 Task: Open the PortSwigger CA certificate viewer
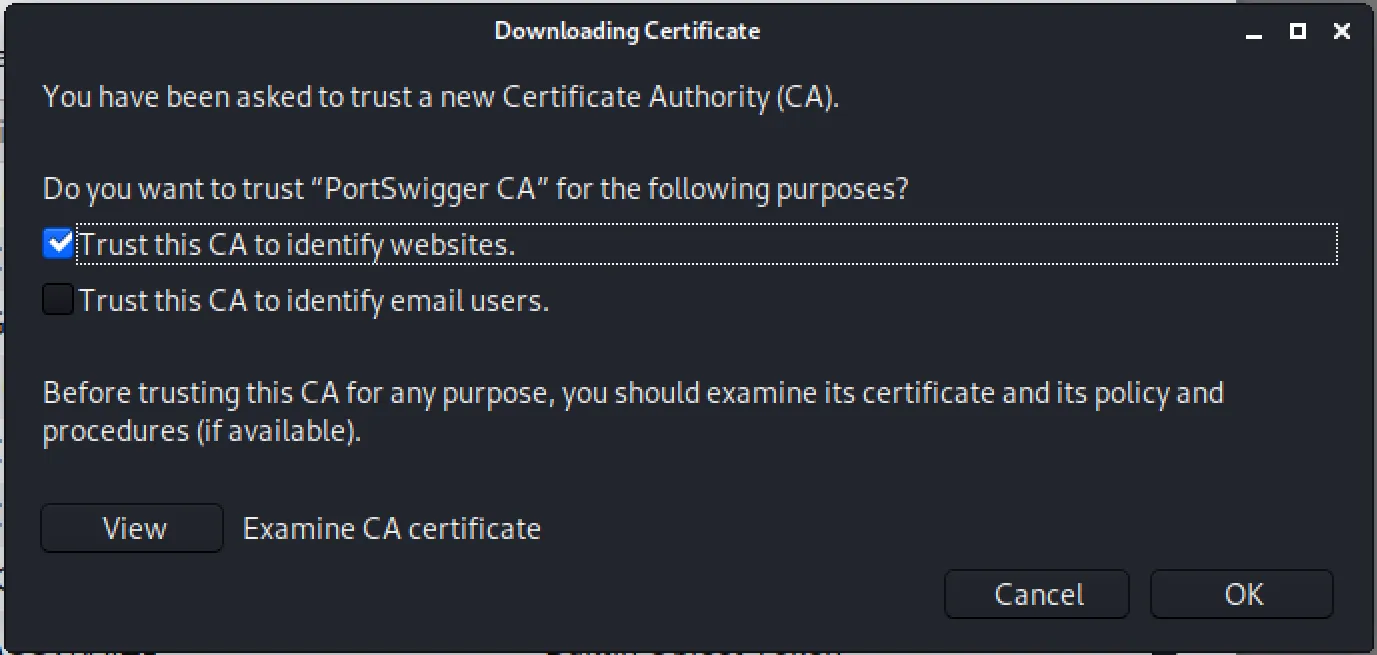(130, 527)
